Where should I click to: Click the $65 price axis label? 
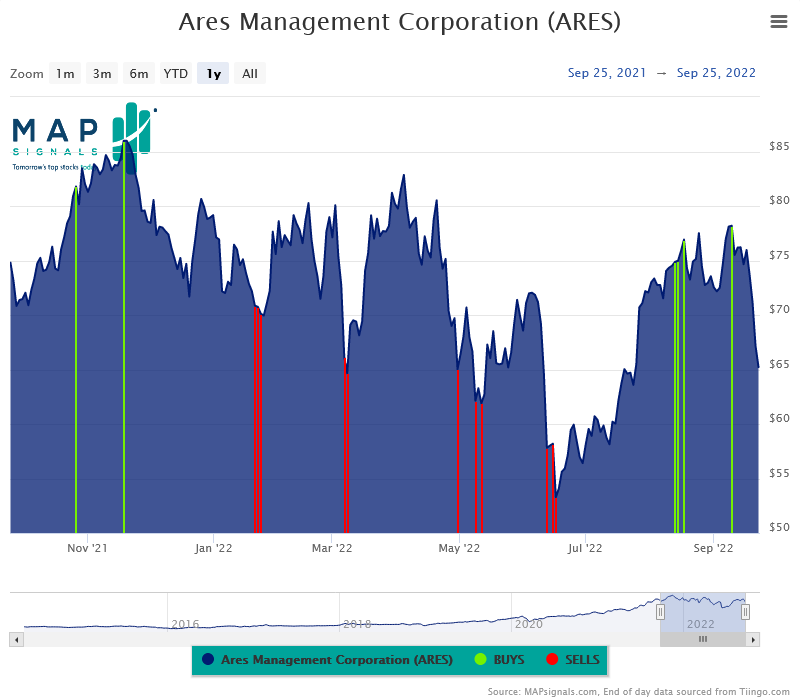point(779,364)
